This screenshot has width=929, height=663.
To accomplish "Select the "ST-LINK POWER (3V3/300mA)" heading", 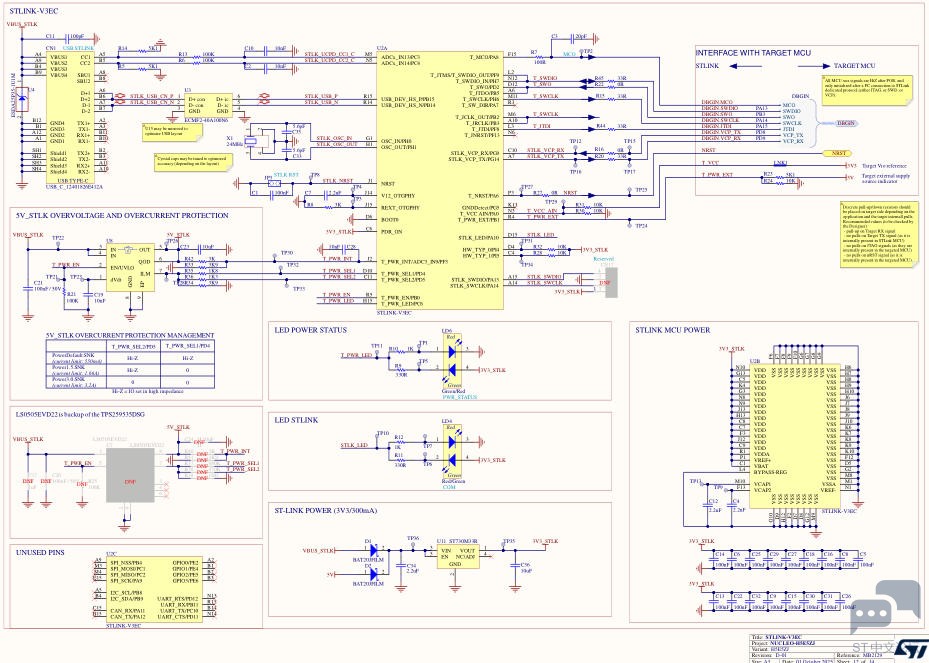I will (325, 510).
